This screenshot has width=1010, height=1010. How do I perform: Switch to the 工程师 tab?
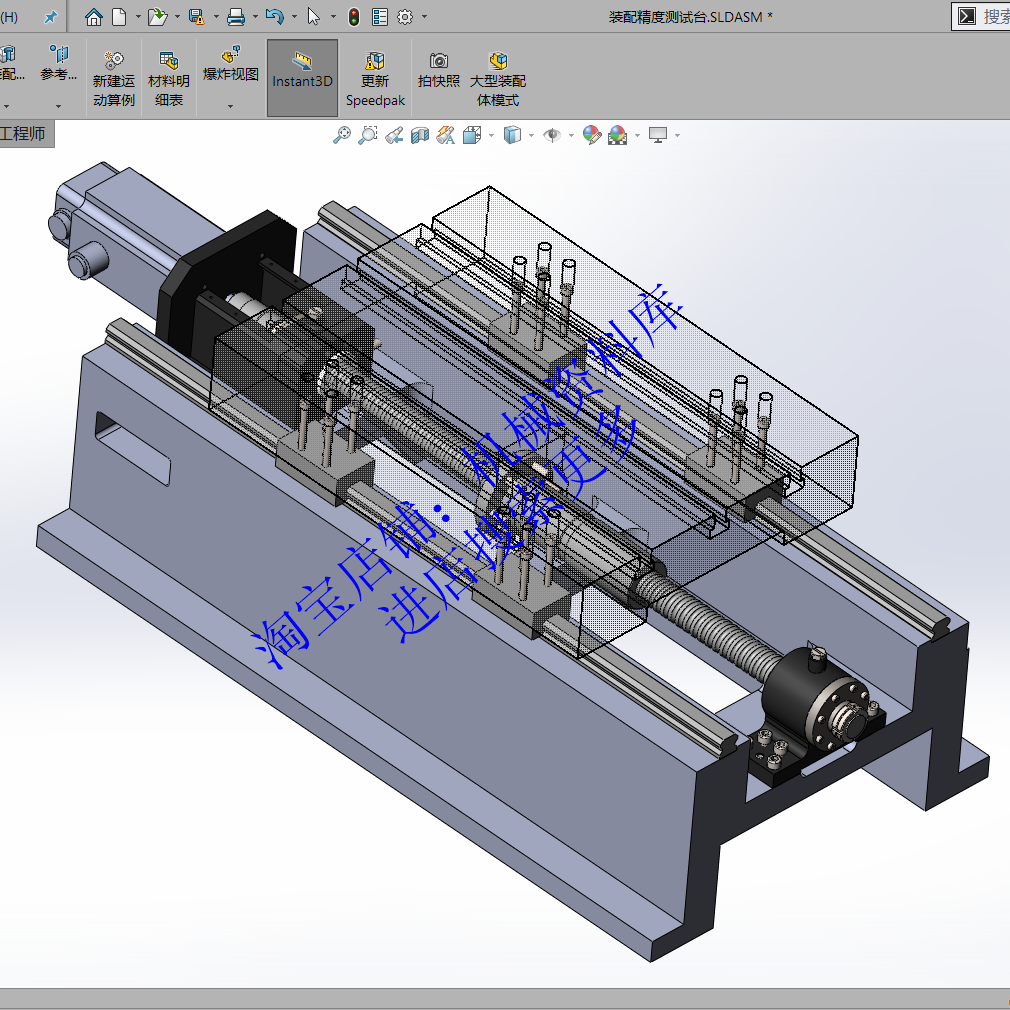click(24, 134)
